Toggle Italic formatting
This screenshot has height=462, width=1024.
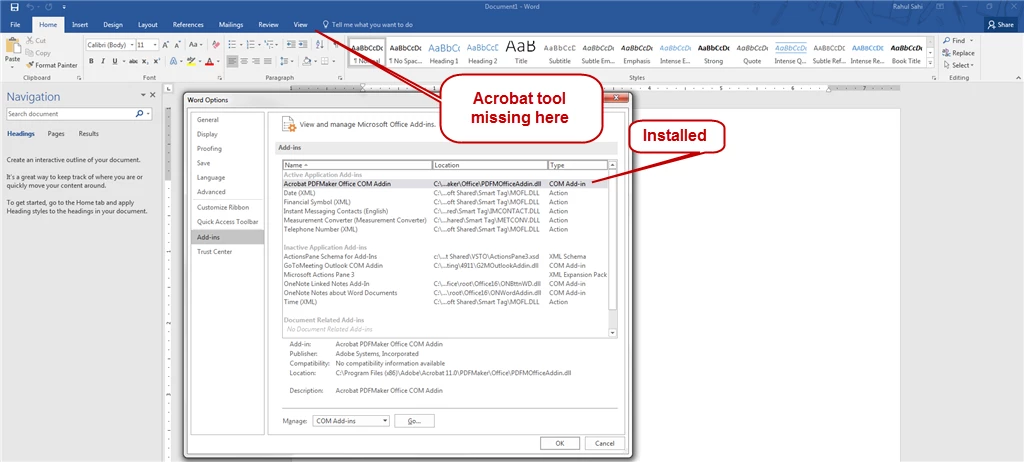[x=103, y=61]
